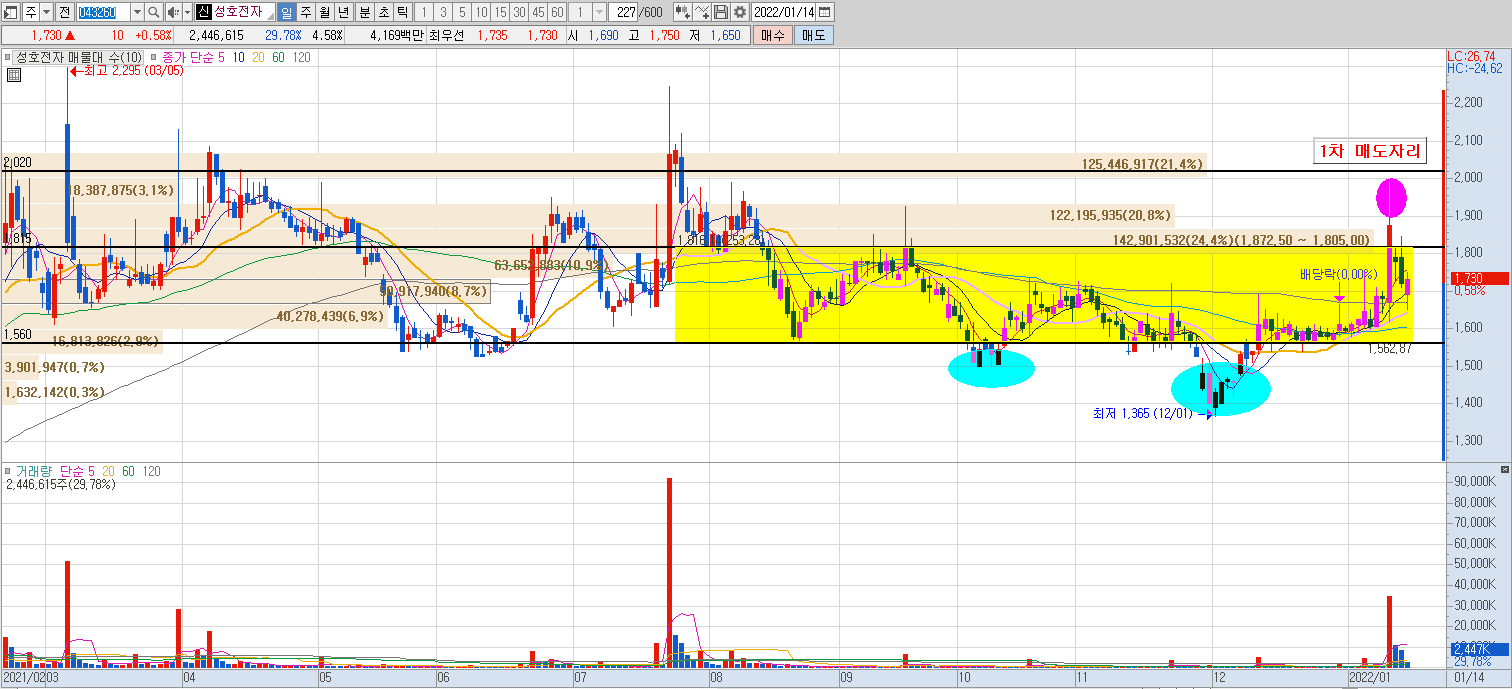Click the add candle chart icon

point(683,12)
